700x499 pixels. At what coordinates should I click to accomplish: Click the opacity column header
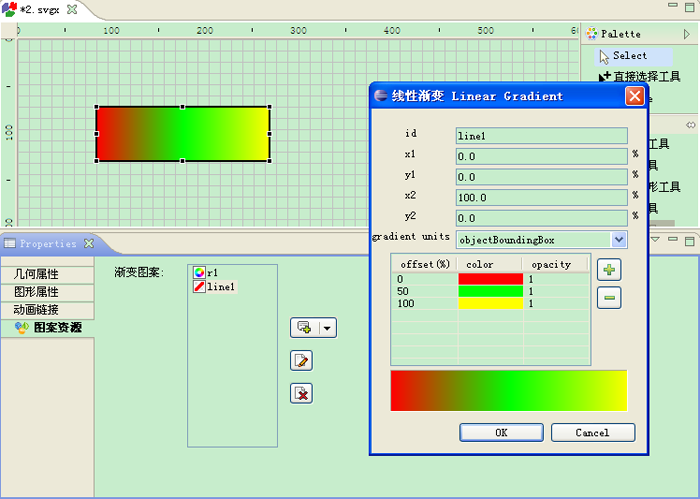[x=555, y=264]
